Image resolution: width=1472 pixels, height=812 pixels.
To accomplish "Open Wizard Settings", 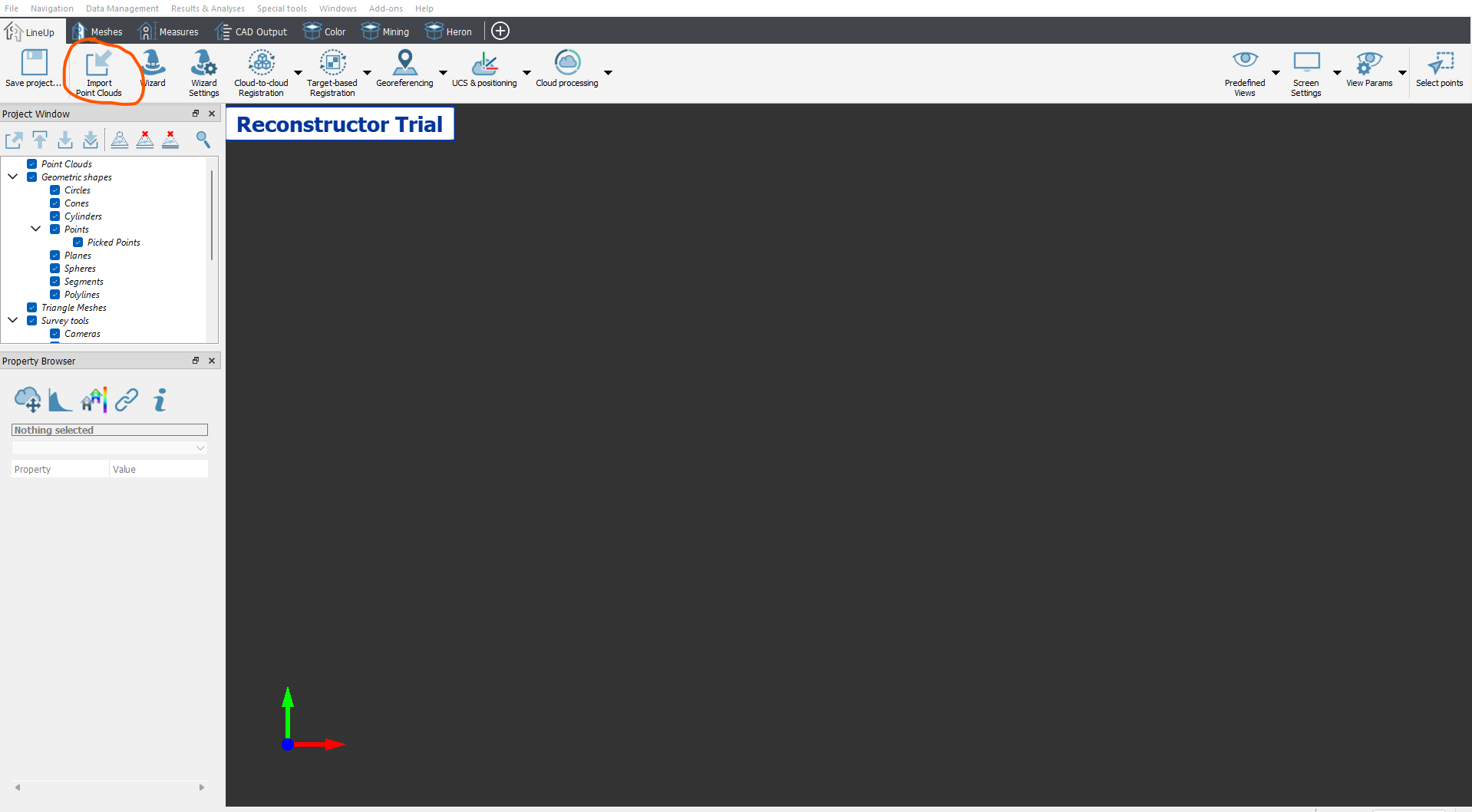I will point(204,73).
